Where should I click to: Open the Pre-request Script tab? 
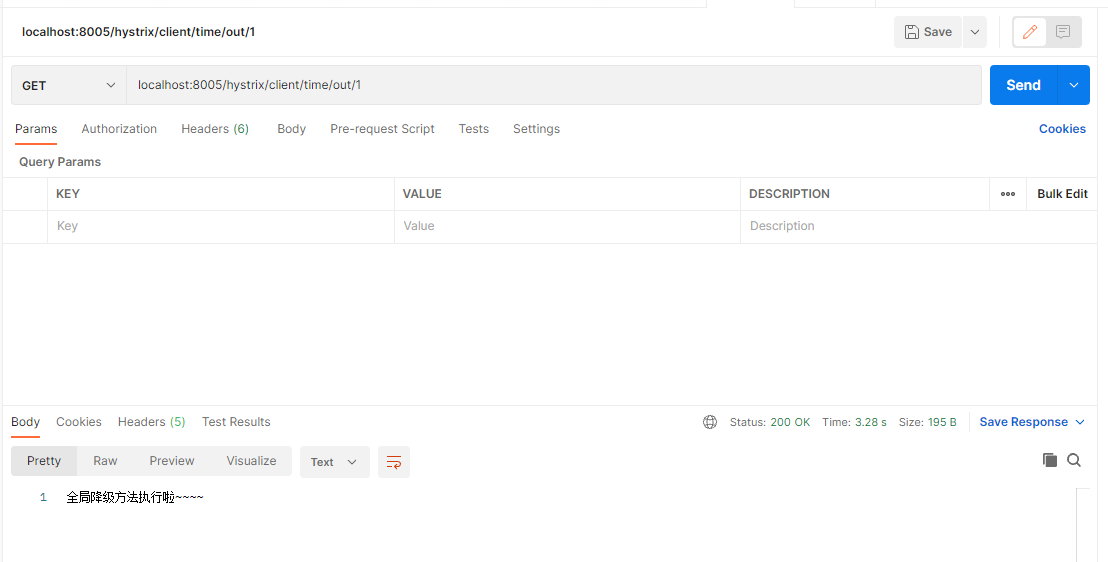(x=382, y=129)
